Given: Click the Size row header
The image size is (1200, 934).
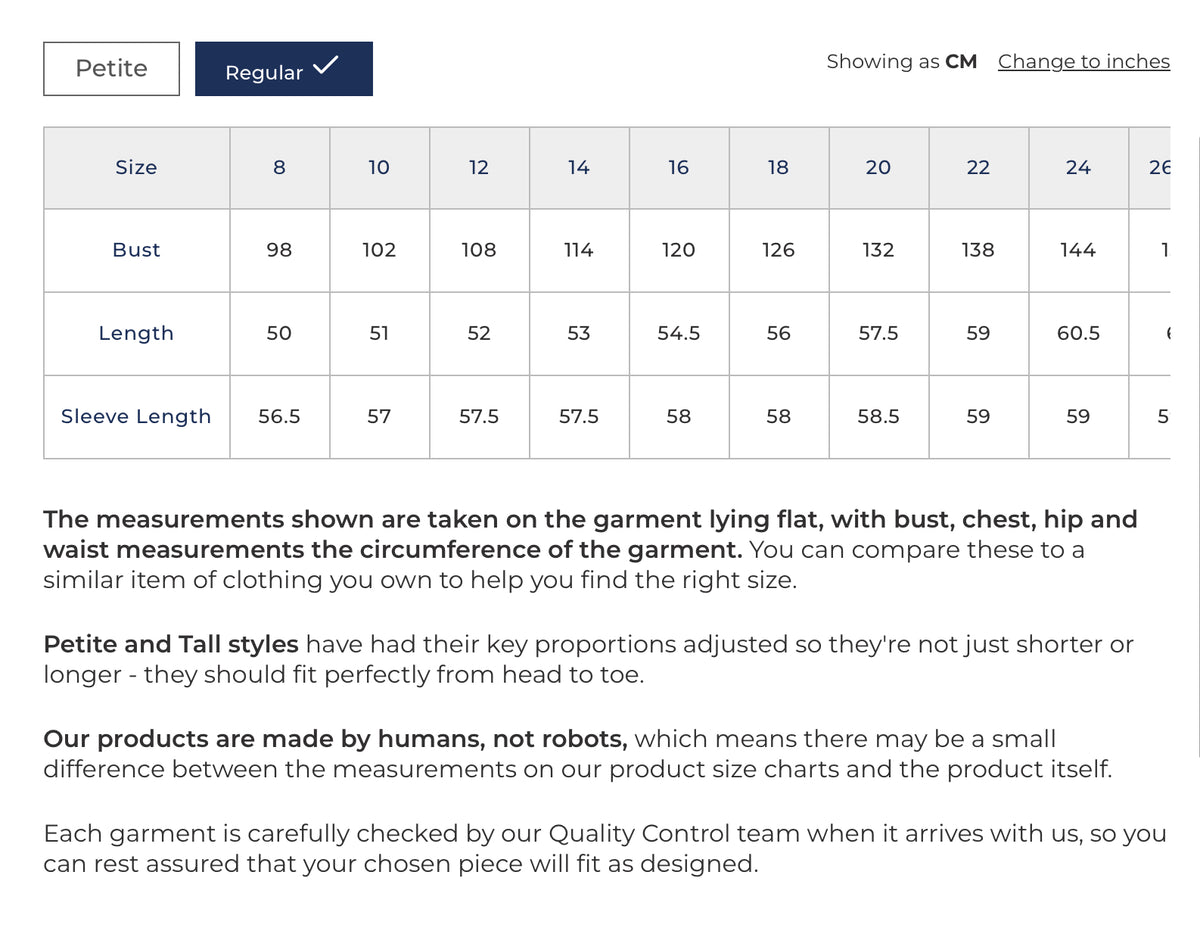Looking at the screenshot, I should click(x=136, y=168).
